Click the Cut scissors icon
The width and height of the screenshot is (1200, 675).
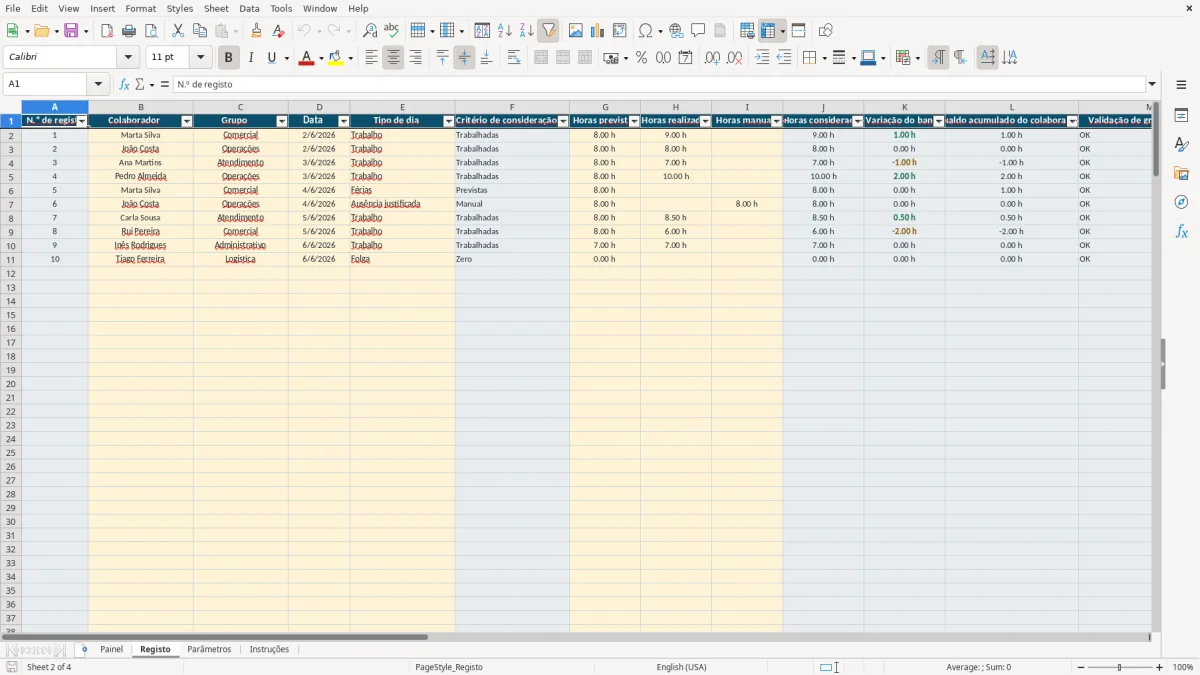(178, 31)
